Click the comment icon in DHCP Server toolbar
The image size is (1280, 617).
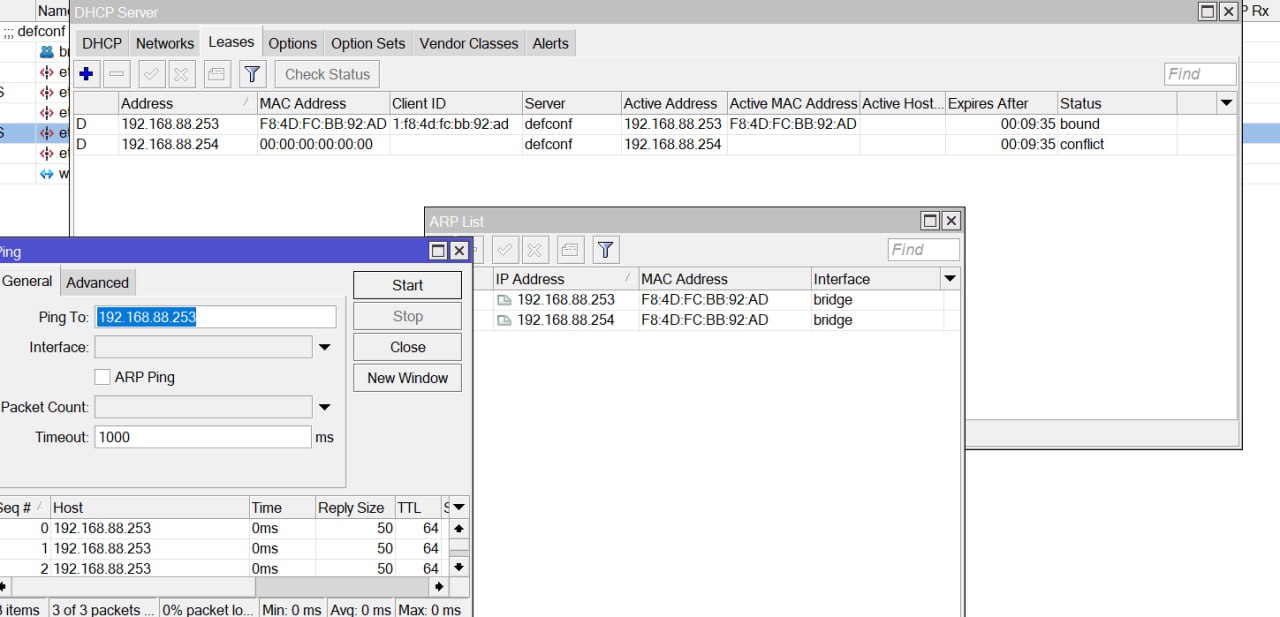[216, 74]
